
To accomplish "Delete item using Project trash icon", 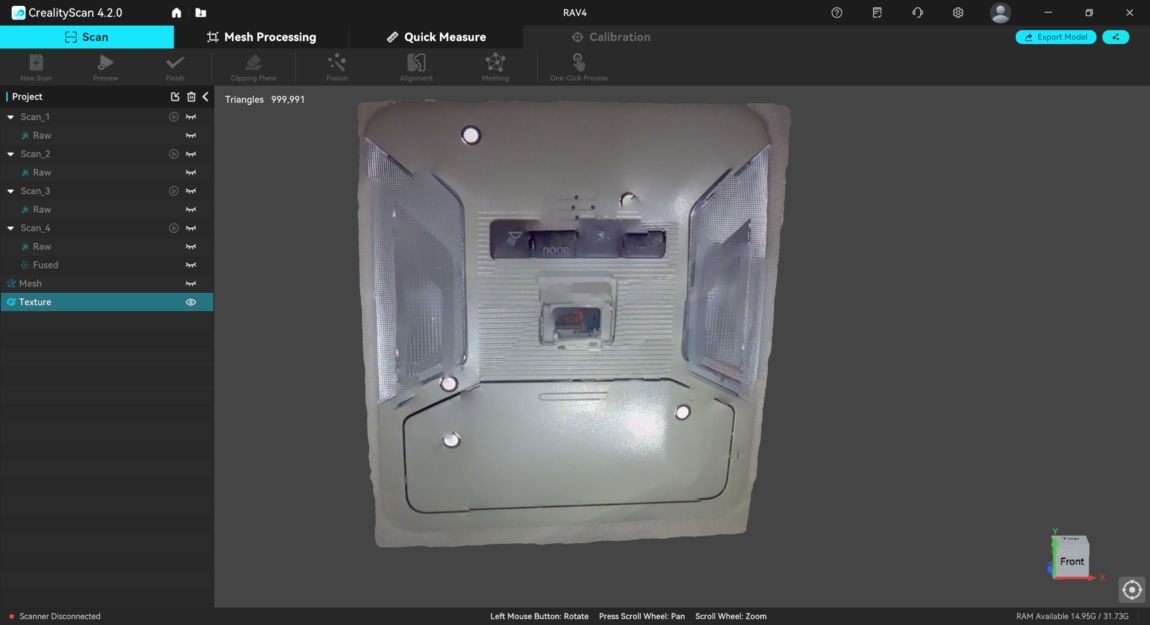I will point(191,97).
